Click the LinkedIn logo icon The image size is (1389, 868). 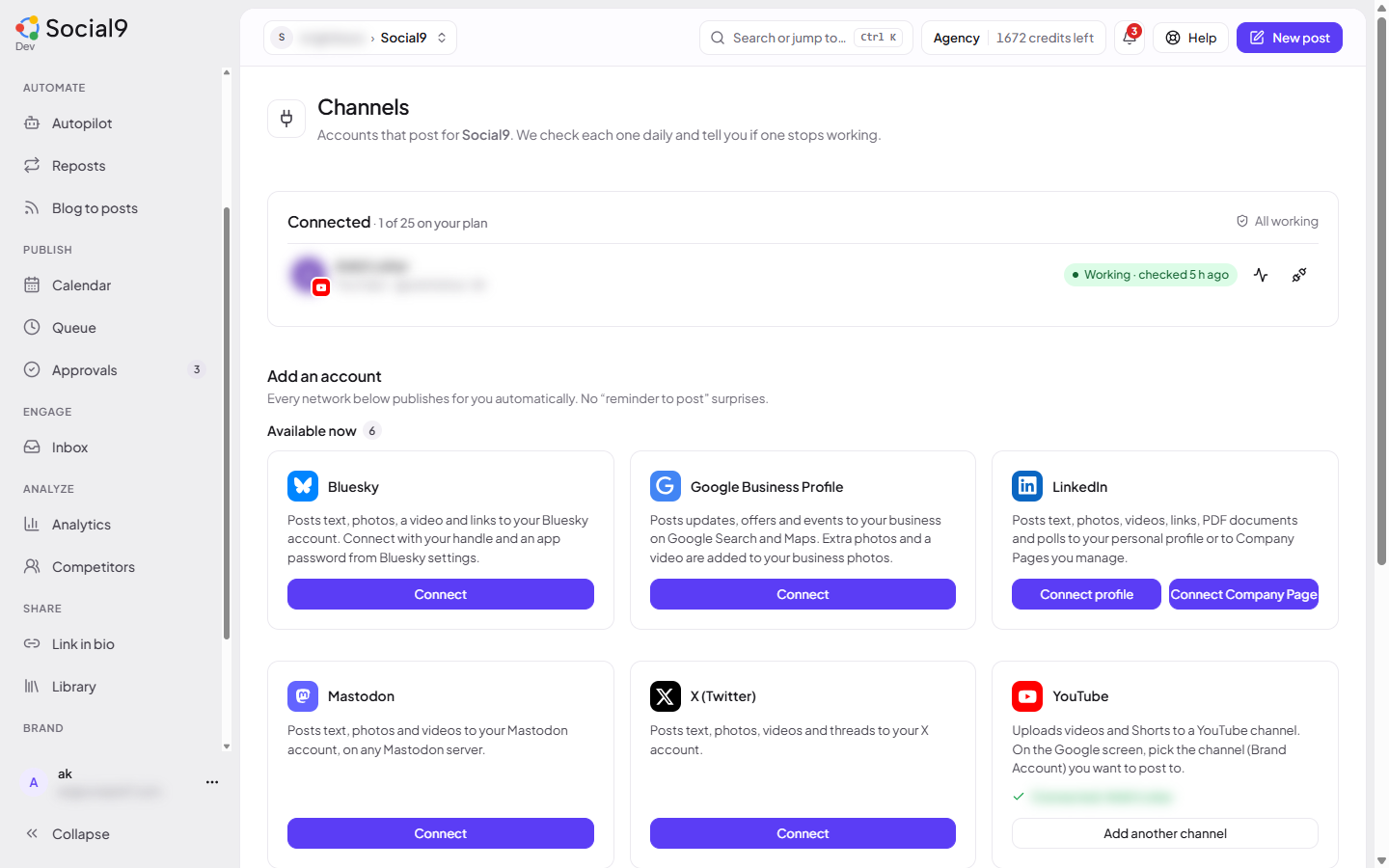pyautogui.click(x=1027, y=486)
